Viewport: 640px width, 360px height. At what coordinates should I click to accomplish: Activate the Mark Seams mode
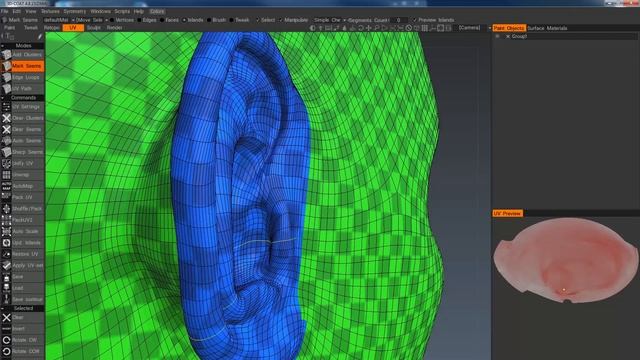click(x=22, y=66)
